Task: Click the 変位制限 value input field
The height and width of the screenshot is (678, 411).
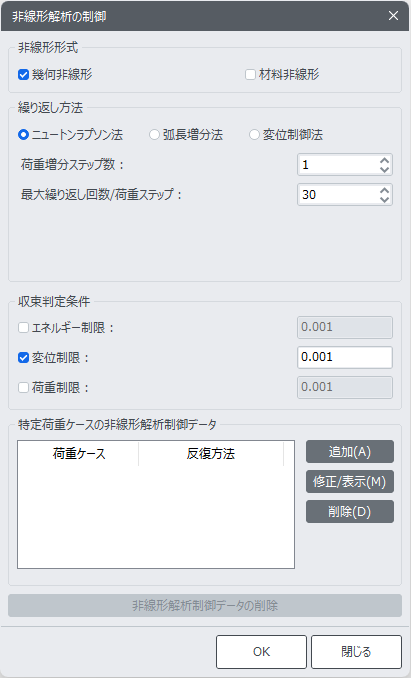Action: (x=345, y=358)
